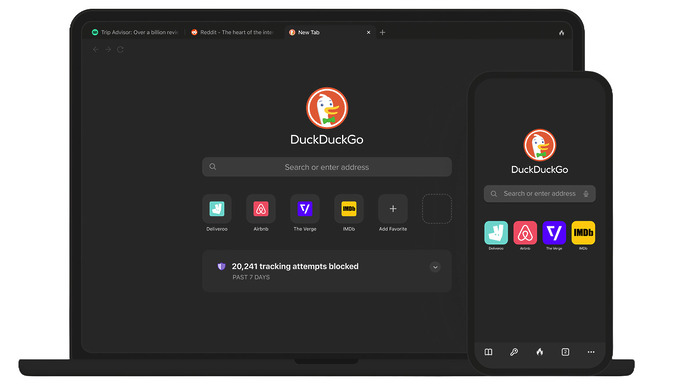Click the Fire button in laptop toolbar
Image resolution: width=696 pixels, height=392 pixels.
(562, 32)
